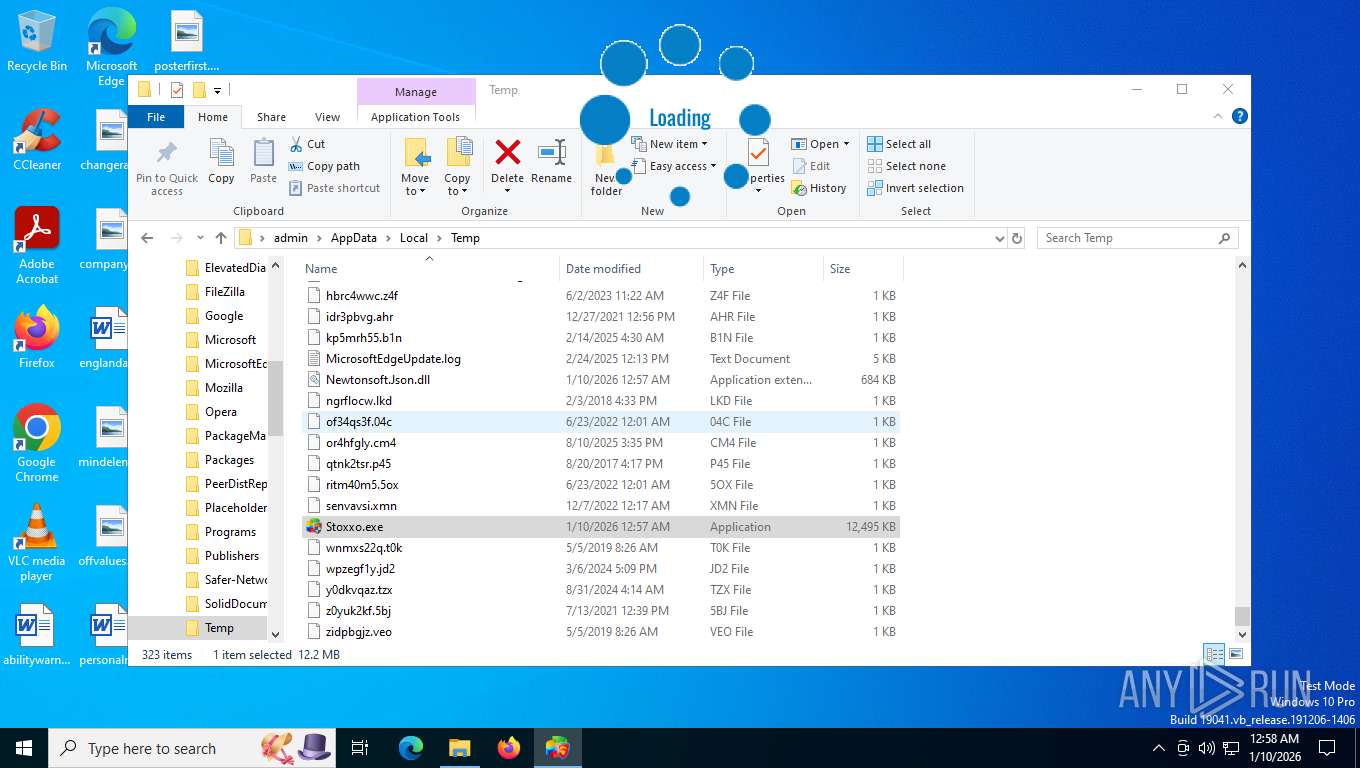Click the Edit button in the Open group
This screenshot has height=768, width=1360.
pos(811,166)
